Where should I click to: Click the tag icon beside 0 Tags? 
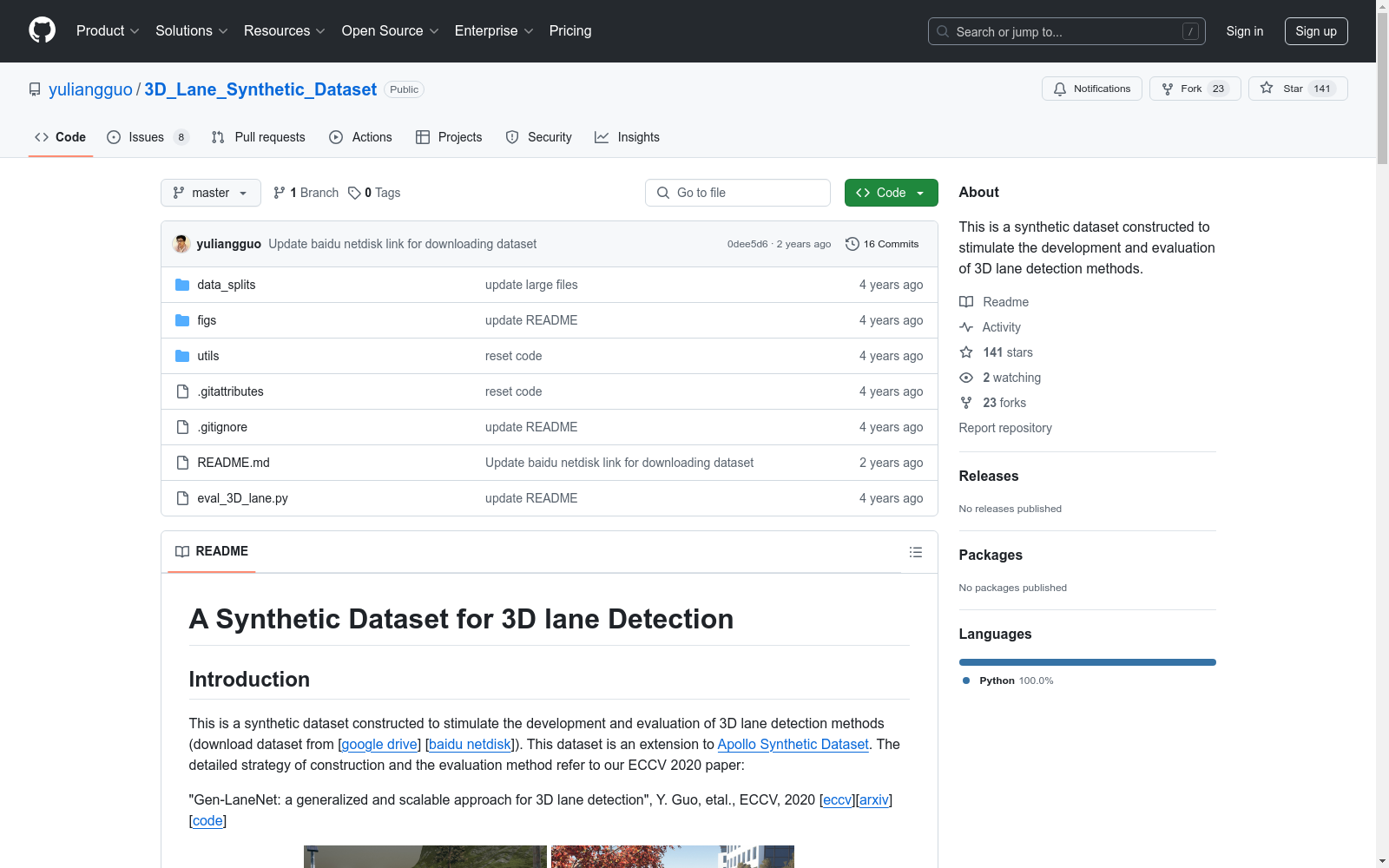[x=354, y=193]
